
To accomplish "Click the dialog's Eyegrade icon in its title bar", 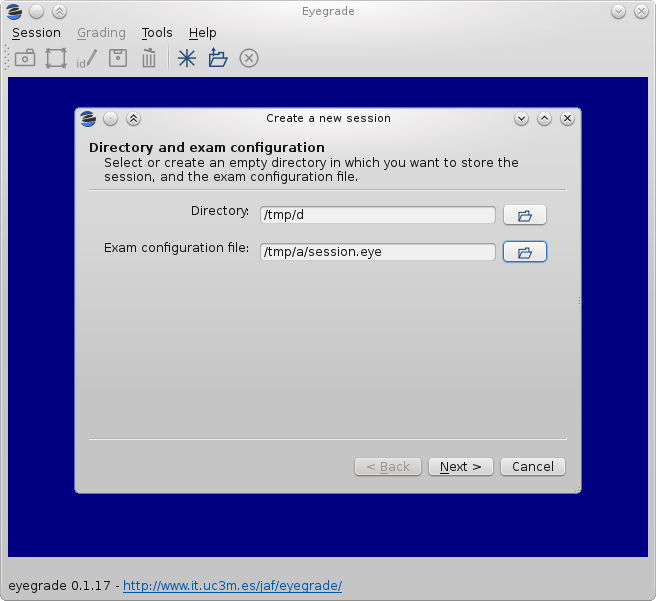I will point(88,119).
